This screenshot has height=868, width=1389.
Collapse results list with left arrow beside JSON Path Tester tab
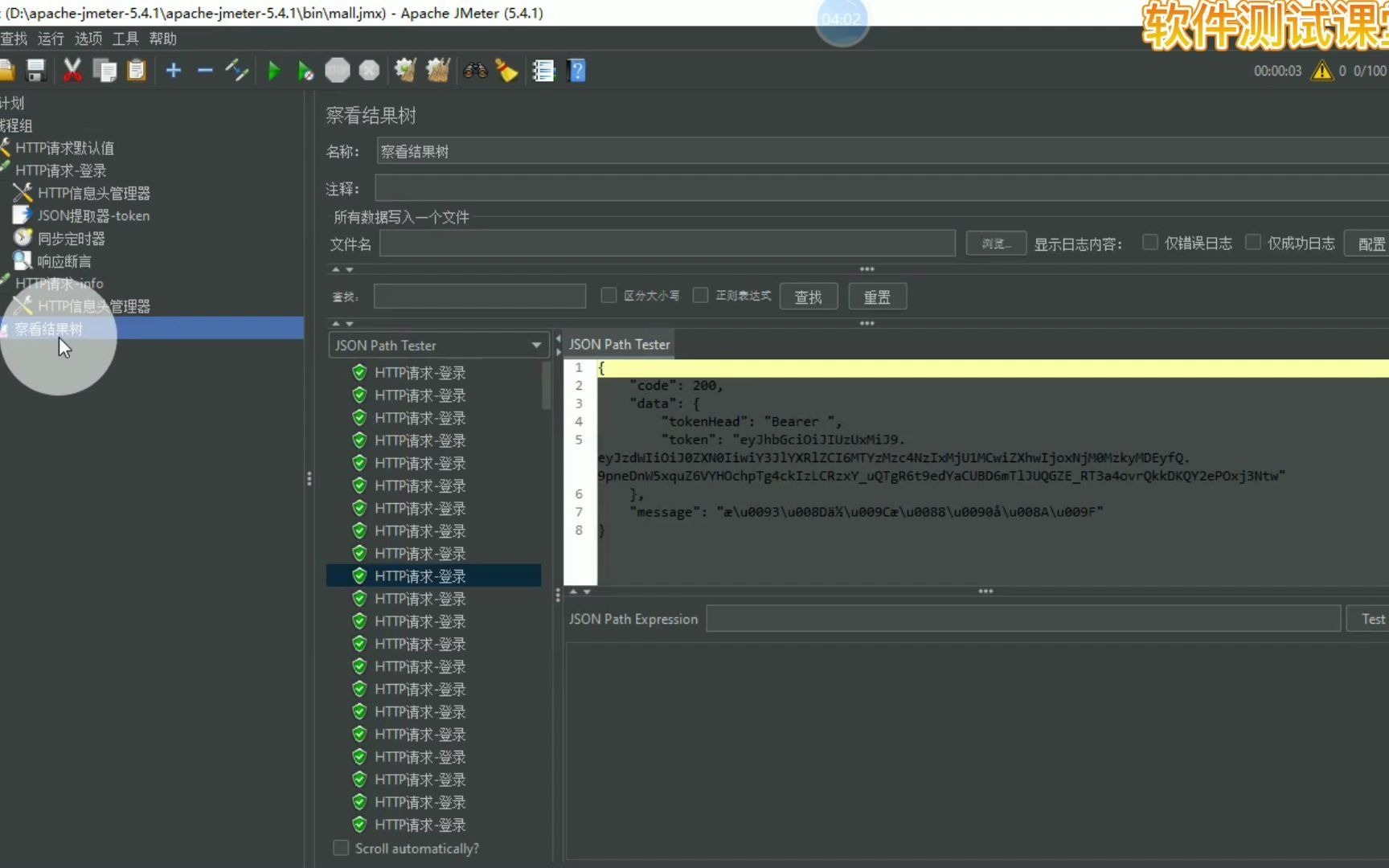pyautogui.click(x=558, y=339)
